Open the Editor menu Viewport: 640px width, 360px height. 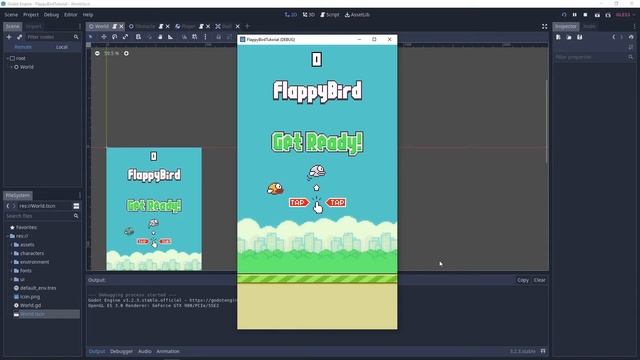point(70,15)
